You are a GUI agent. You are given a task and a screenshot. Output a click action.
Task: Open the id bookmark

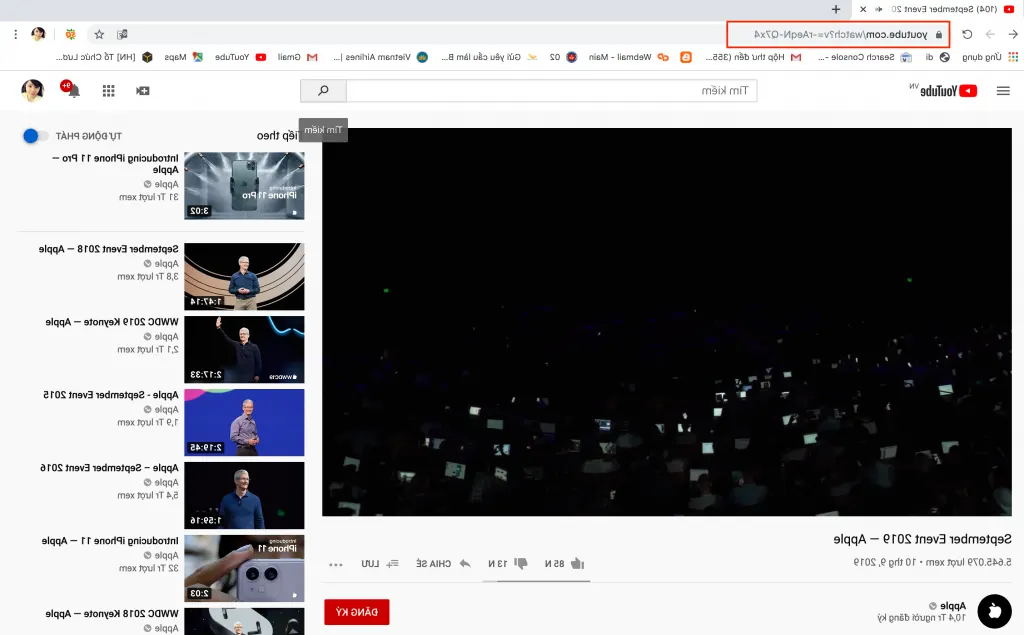(x=936, y=57)
